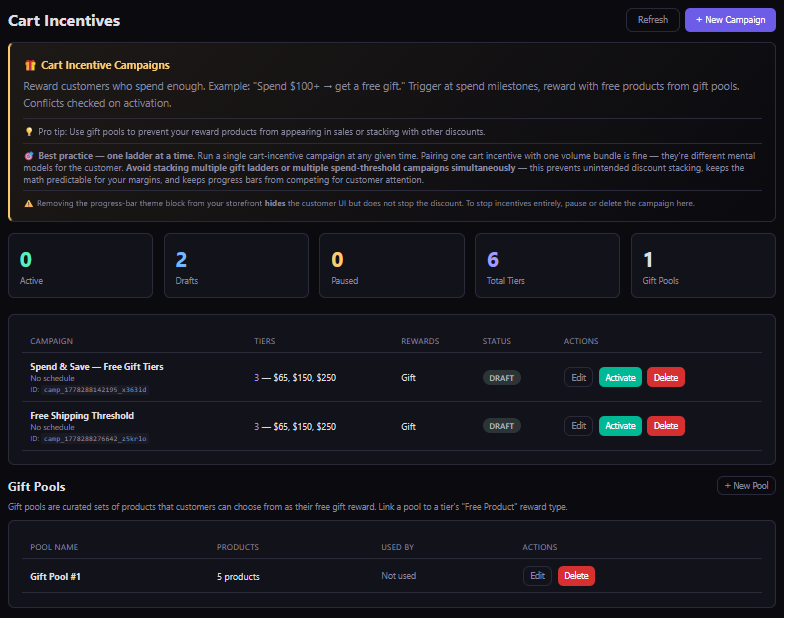Screen dimensions: 785x618
Task: Click No schedule under Free Shipping Threshold
Action: point(52,427)
